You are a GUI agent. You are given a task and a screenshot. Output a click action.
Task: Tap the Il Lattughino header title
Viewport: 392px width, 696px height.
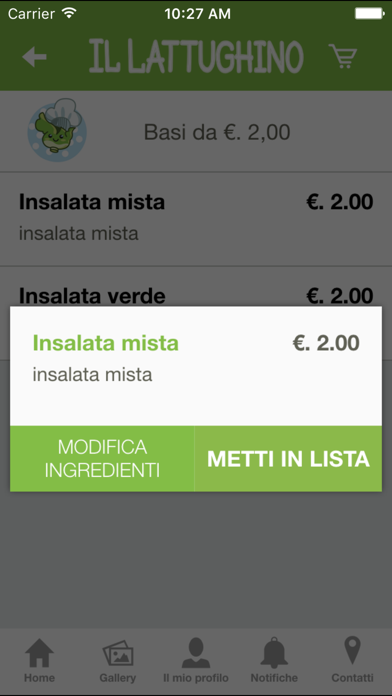[196, 57]
